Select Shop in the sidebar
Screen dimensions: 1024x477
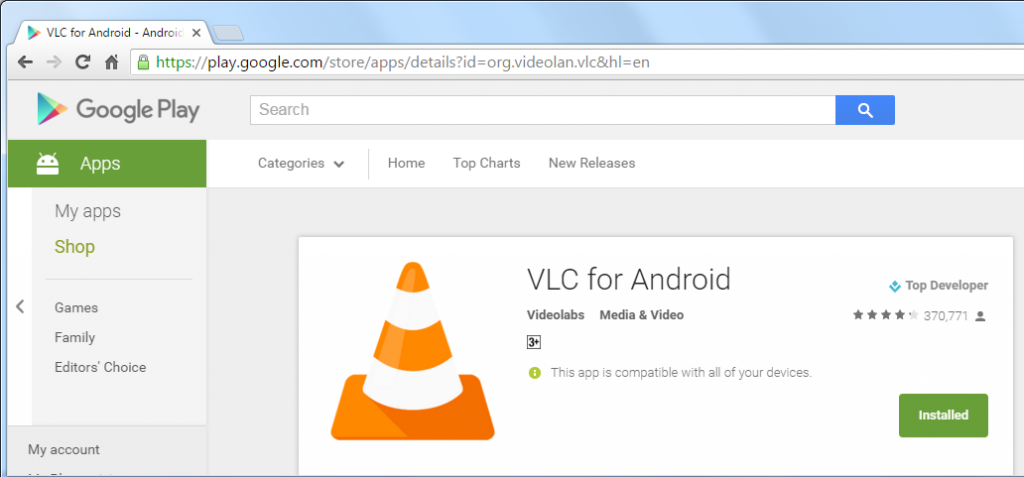point(74,247)
